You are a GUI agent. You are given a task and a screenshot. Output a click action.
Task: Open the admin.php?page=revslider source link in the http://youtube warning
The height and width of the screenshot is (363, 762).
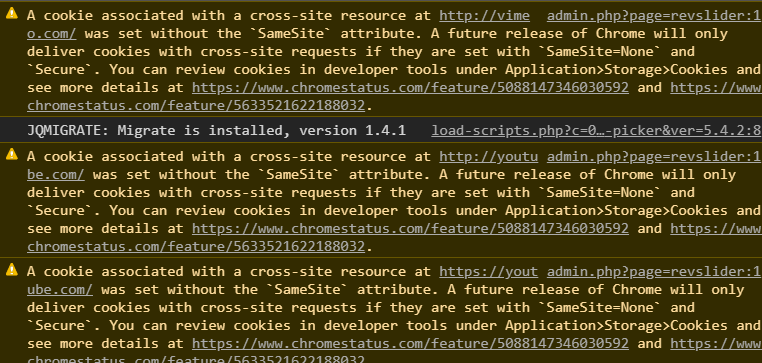(x=654, y=157)
